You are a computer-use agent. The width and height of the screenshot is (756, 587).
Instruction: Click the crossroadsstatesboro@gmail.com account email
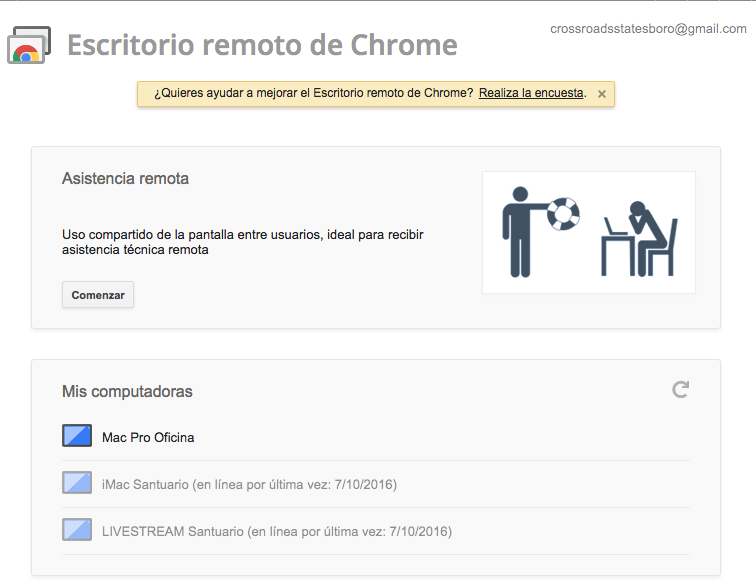pos(648,29)
